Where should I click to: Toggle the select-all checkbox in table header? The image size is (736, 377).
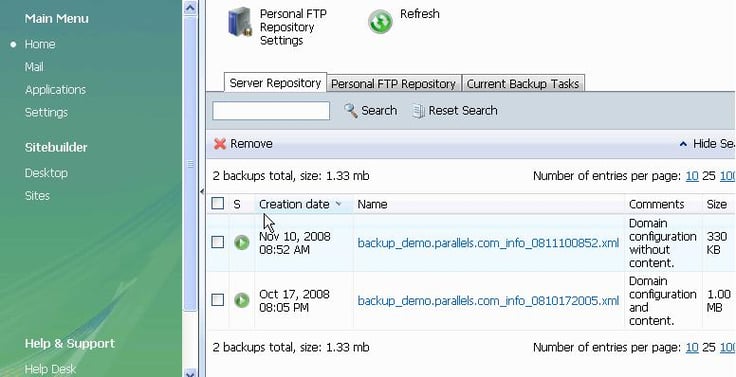[x=218, y=203]
